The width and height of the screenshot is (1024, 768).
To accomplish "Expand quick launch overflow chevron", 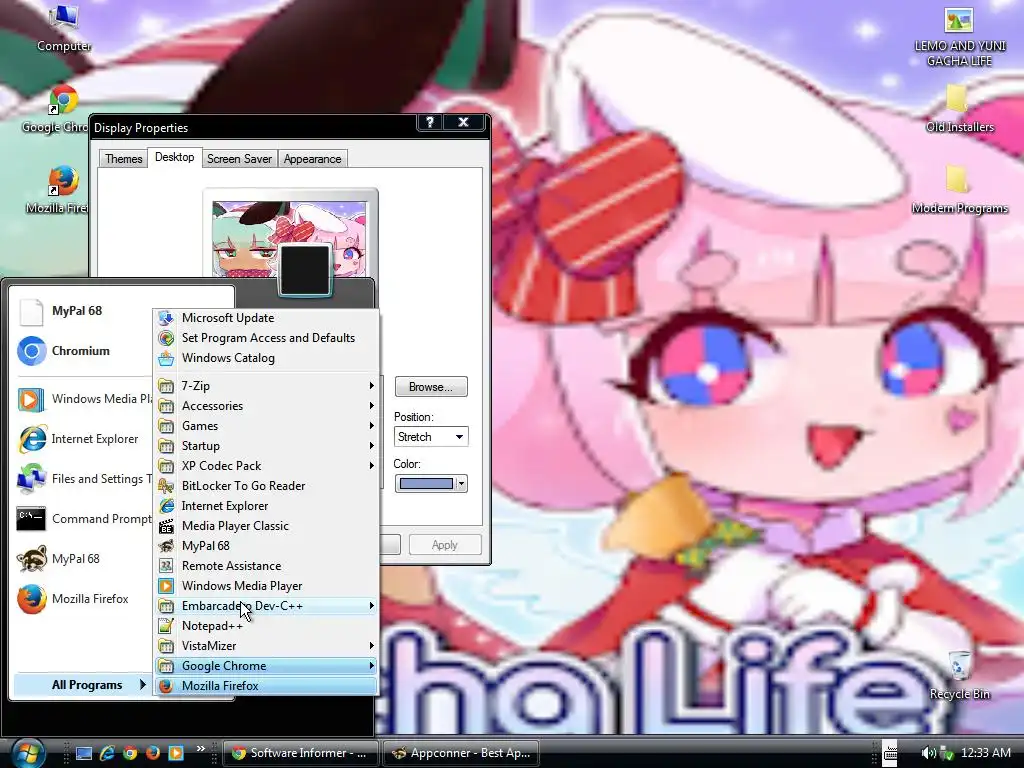I will click(200, 748).
